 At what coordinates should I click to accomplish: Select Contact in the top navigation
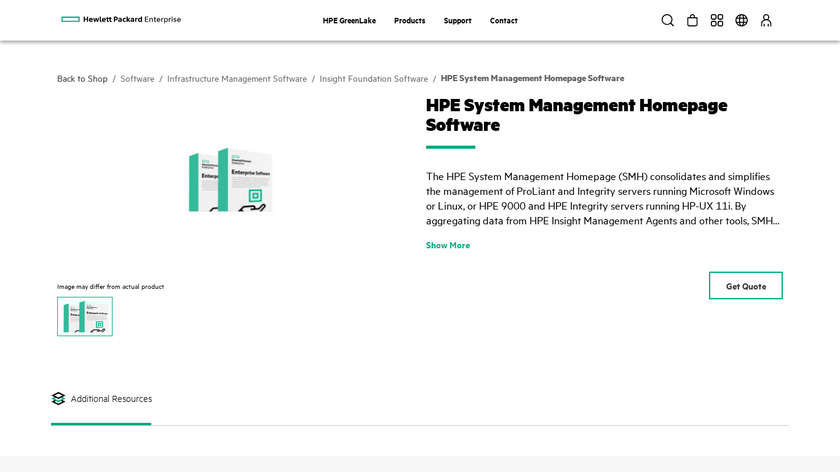503,21
